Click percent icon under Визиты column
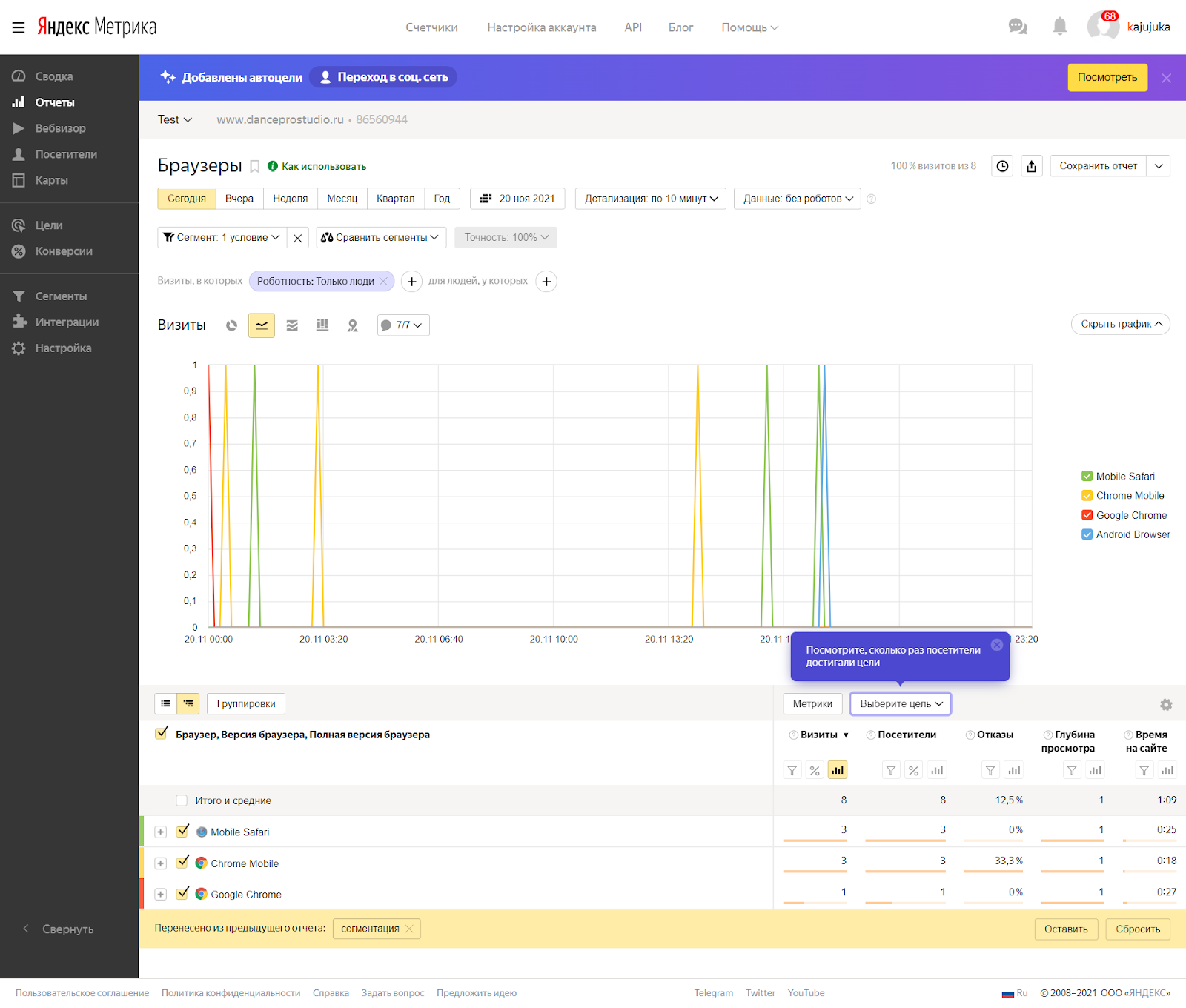1186x1008 pixels. [815, 771]
